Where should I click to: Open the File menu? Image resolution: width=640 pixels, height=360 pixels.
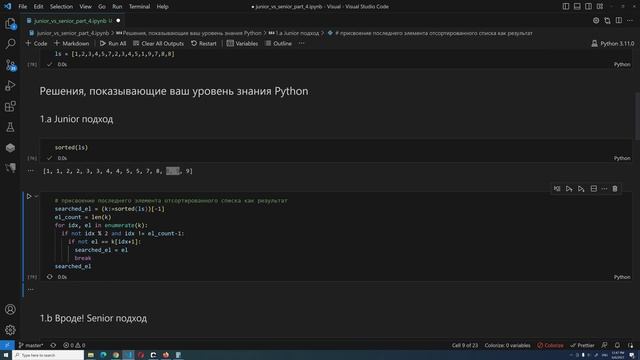pyautogui.click(x=22, y=7)
